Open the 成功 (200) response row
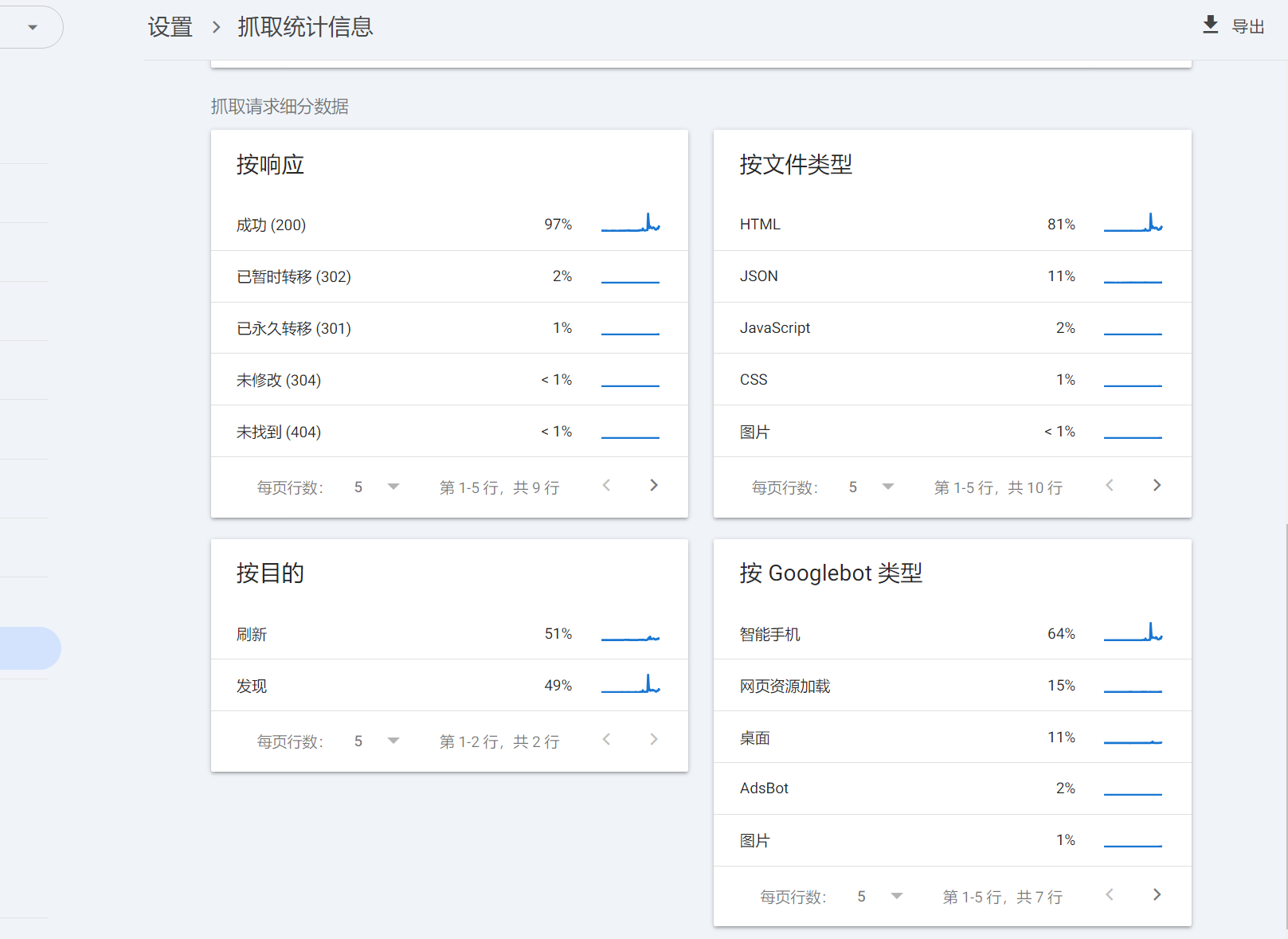The width and height of the screenshot is (1288, 939). (449, 225)
